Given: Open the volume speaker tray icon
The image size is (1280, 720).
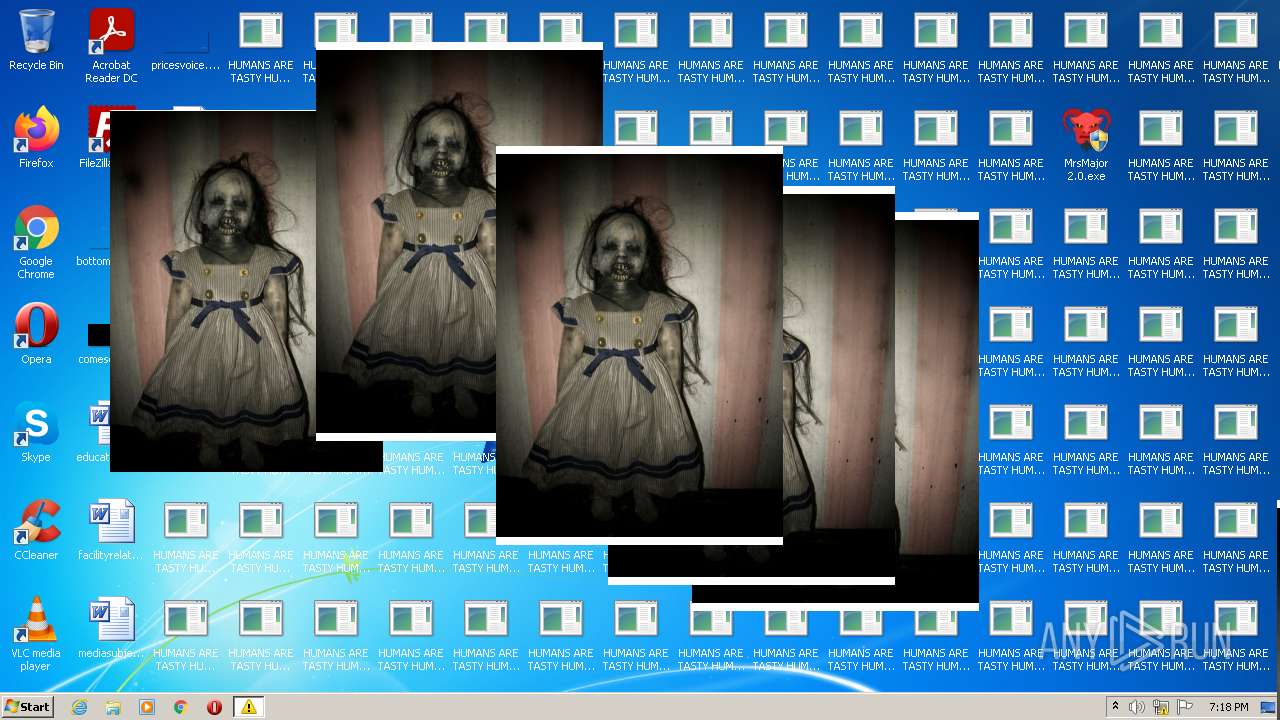Looking at the screenshot, I should coord(1137,707).
